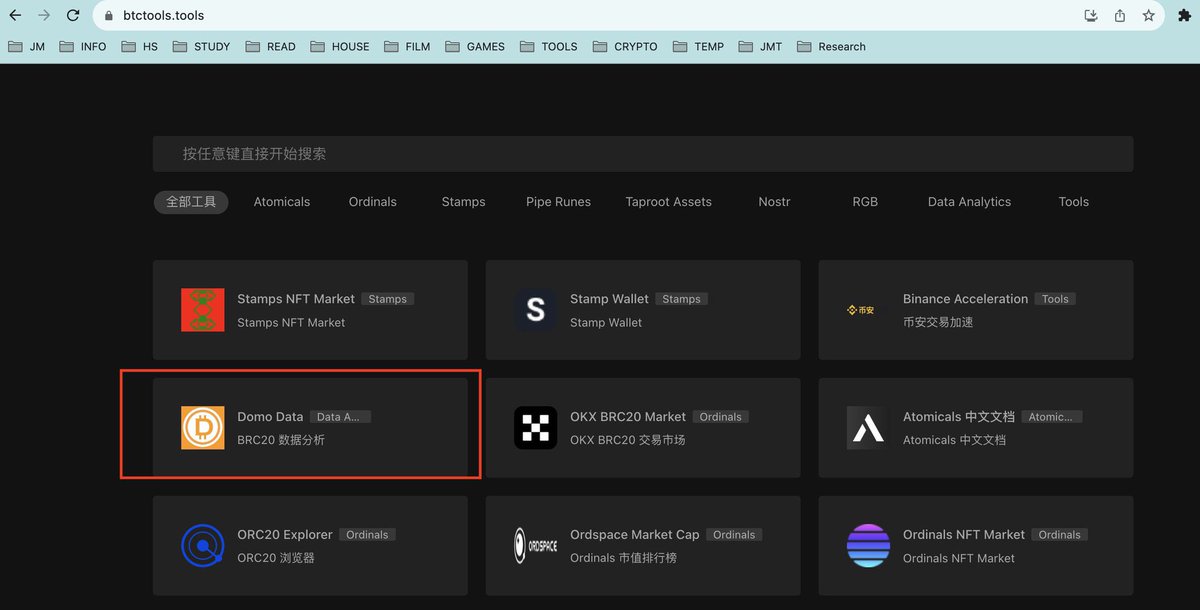
Task: Select the Data Analytics filter tab
Action: point(969,202)
